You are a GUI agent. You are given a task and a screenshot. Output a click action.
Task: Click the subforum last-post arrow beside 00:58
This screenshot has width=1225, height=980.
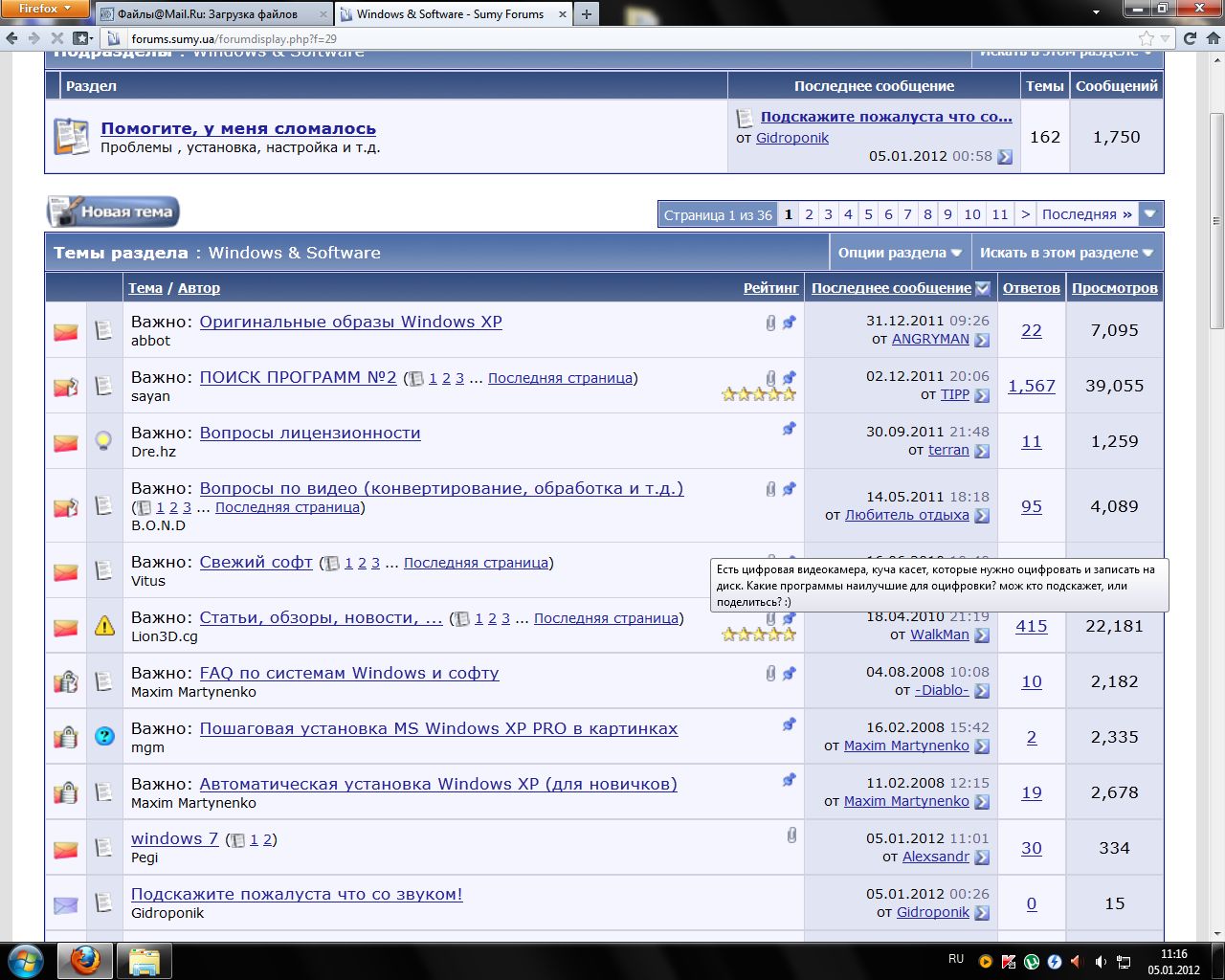click(x=1005, y=157)
